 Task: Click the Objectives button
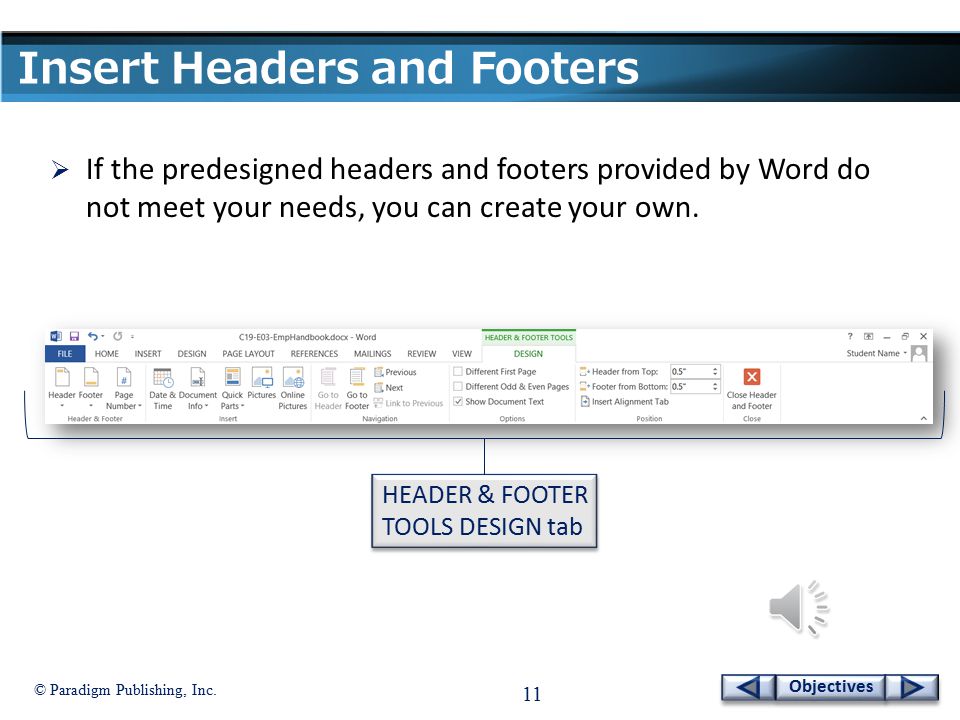831,687
